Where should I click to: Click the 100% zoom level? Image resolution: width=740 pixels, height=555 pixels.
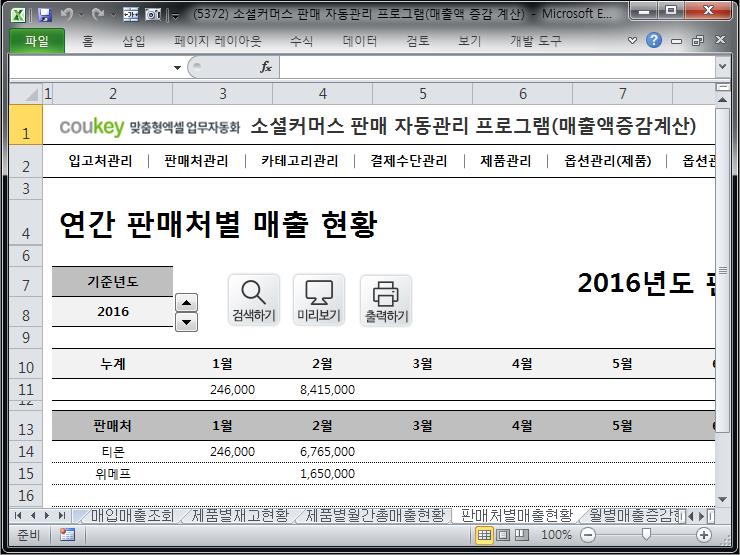(x=556, y=535)
